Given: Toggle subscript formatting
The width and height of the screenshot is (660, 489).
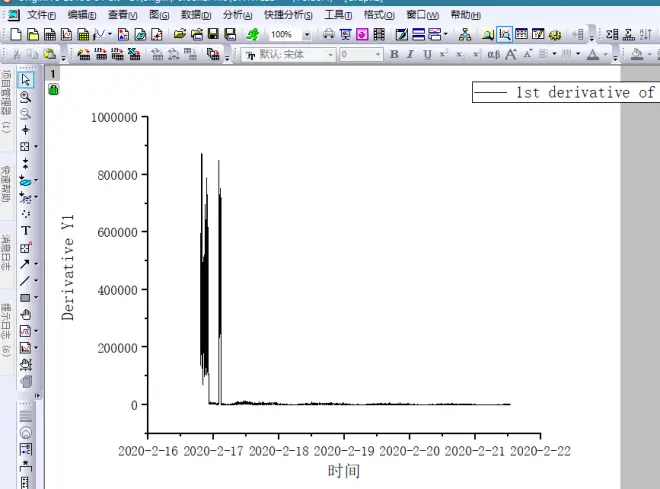Looking at the screenshot, I should [460, 54].
